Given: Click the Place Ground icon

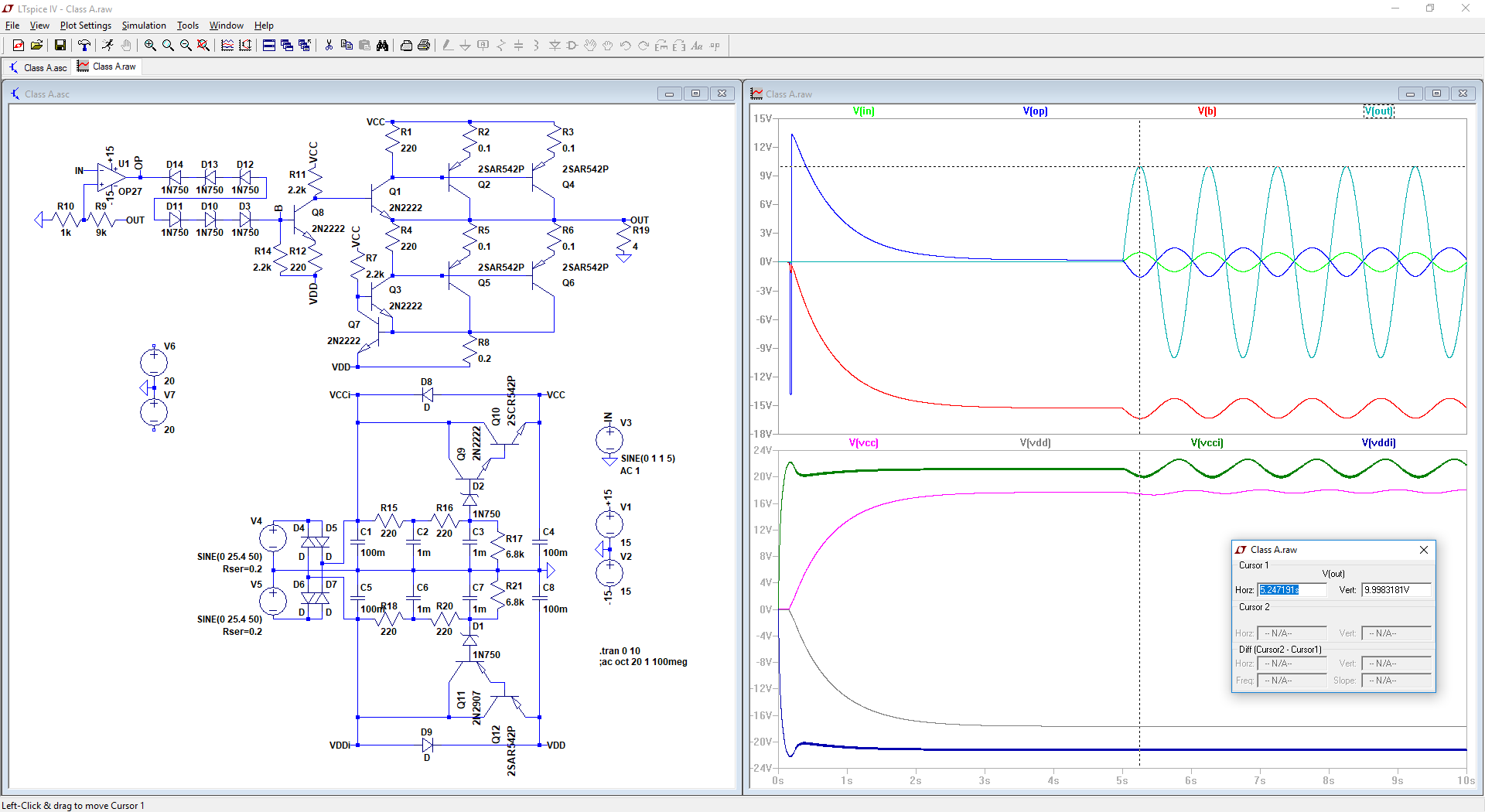Looking at the screenshot, I should pos(466,46).
